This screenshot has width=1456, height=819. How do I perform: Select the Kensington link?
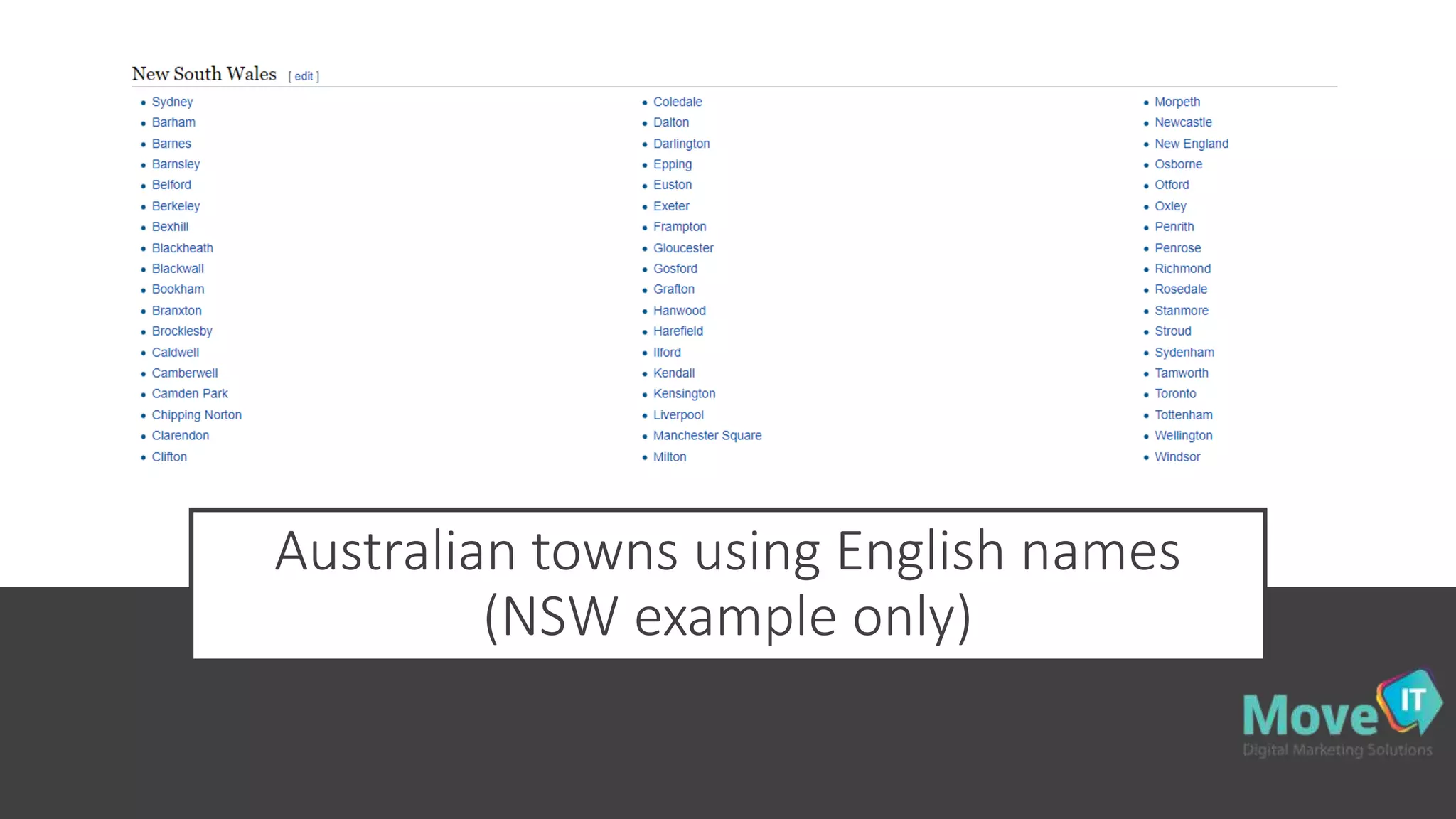tap(684, 393)
